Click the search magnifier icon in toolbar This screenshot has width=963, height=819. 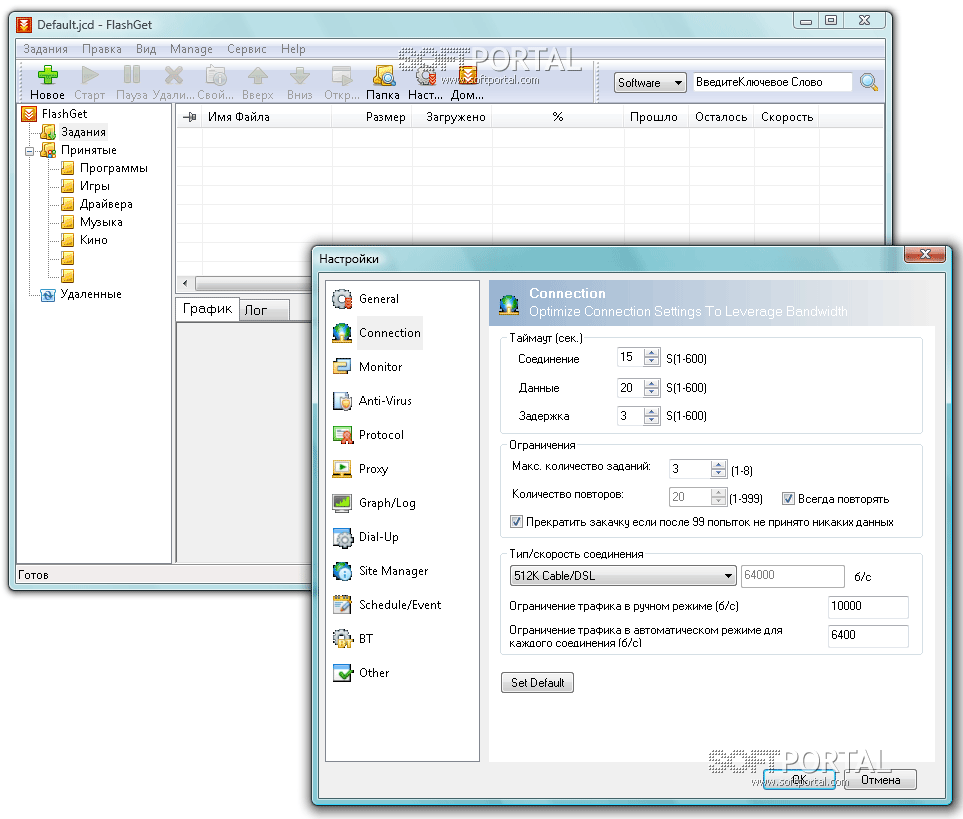tap(868, 82)
